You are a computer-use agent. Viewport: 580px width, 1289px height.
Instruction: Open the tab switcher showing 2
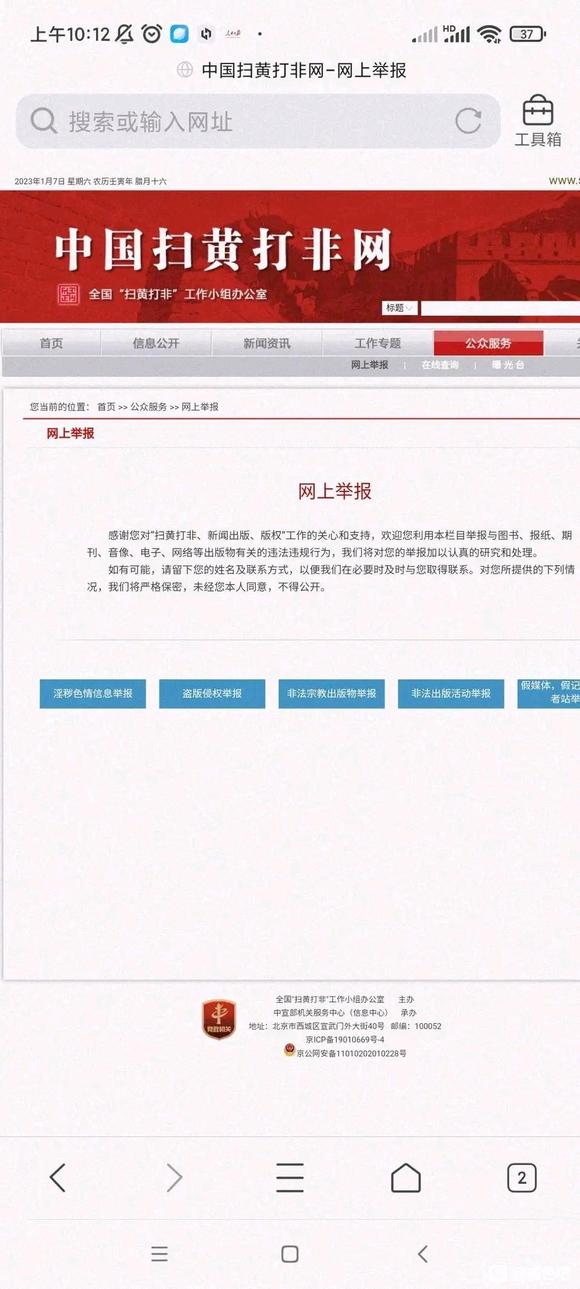521,1177
